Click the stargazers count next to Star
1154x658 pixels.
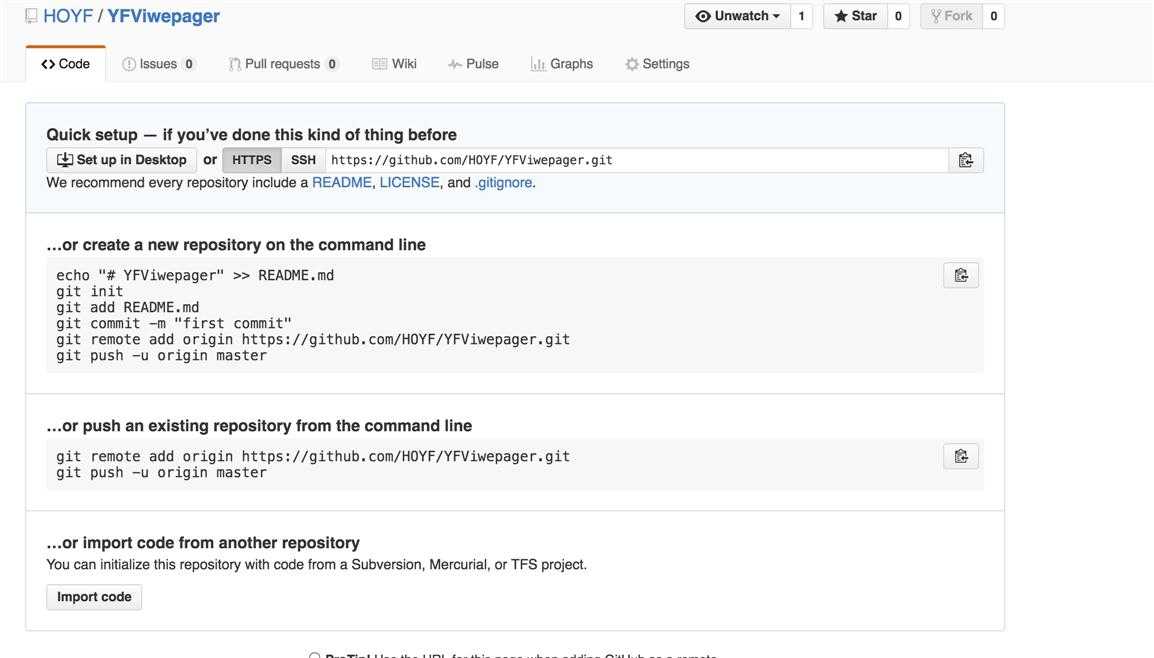click(x=898, y=16)
